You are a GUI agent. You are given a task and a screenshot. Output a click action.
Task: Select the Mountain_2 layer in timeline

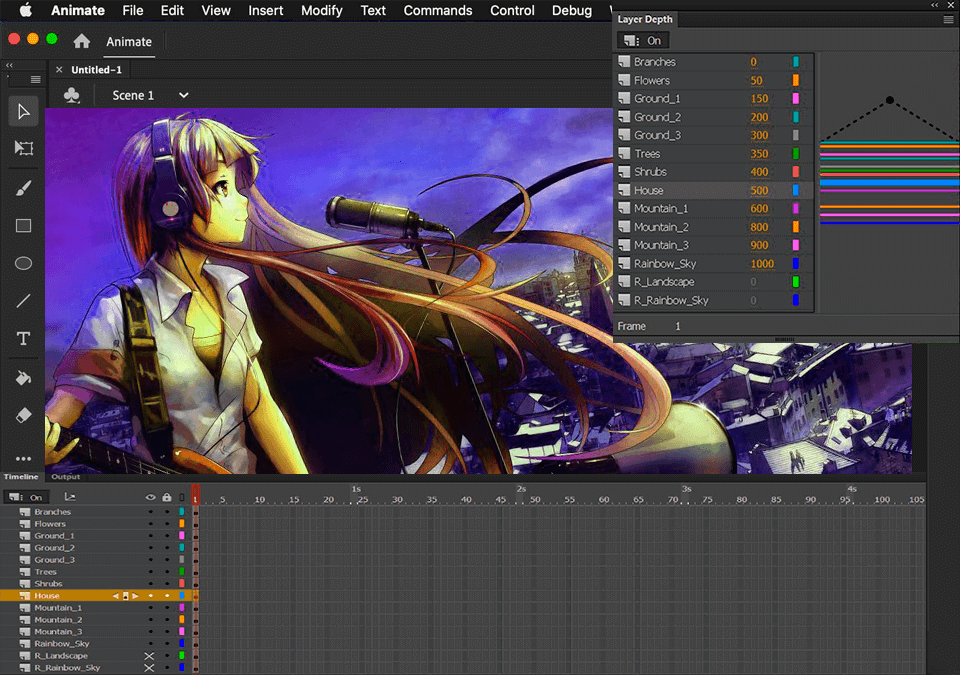pos(58,620)
